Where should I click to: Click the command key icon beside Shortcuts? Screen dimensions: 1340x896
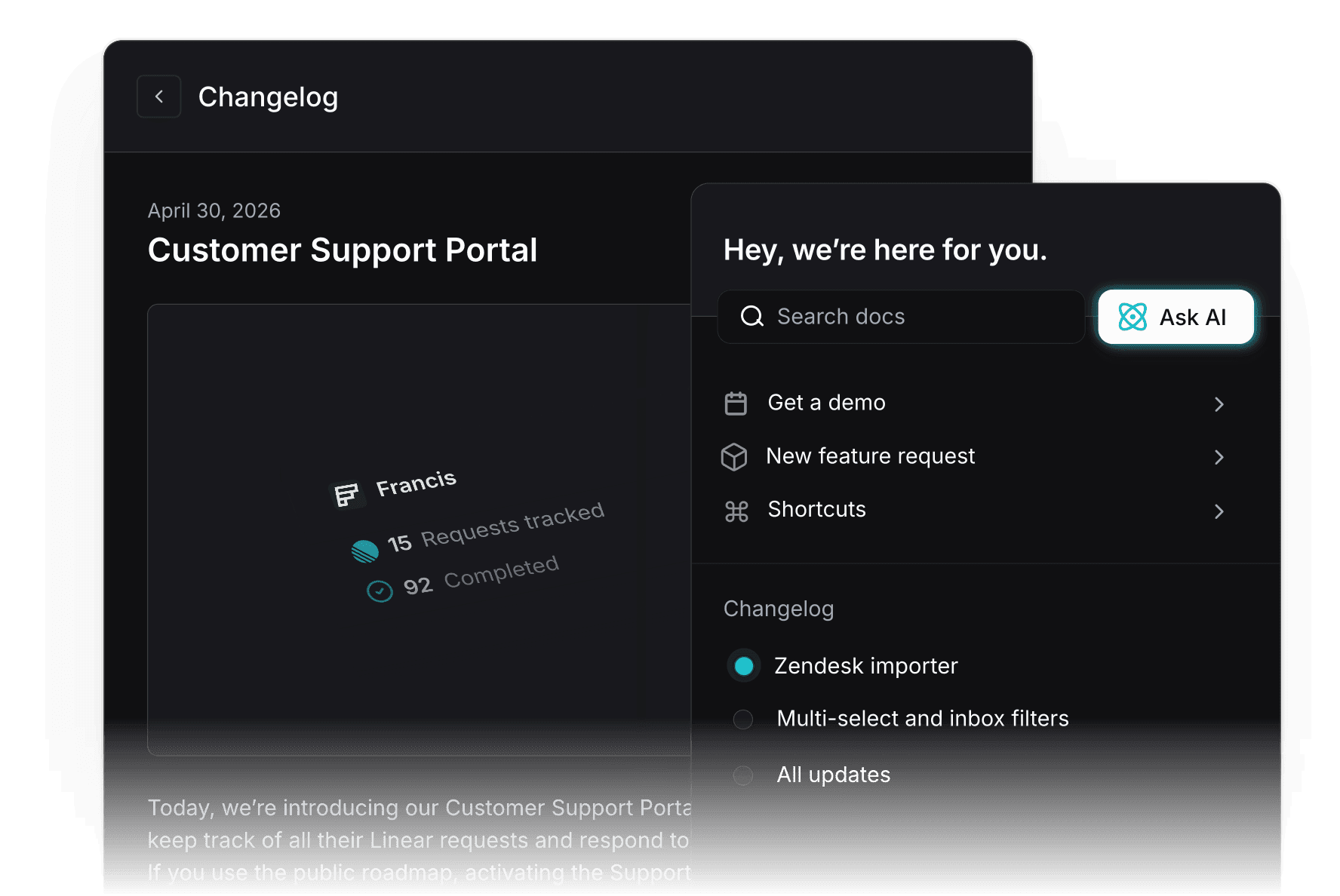736,511
